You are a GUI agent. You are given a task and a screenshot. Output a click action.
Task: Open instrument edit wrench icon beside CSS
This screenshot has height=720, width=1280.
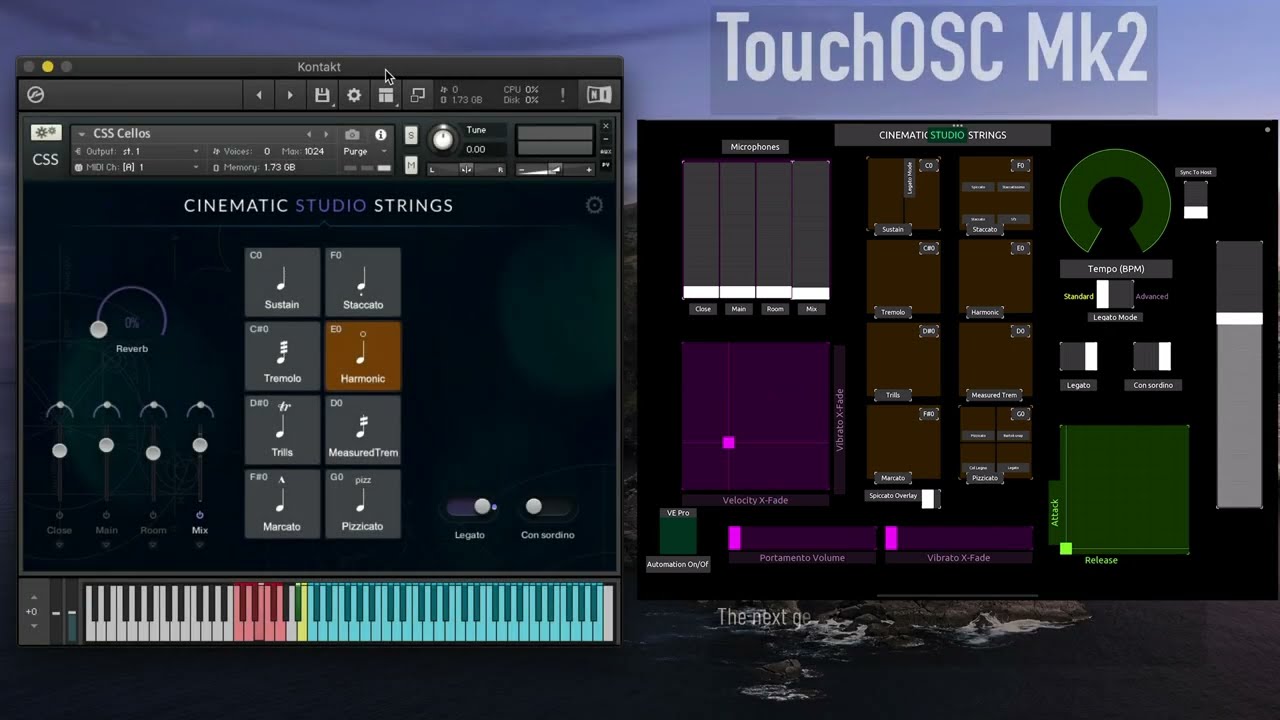click(45, 132)
